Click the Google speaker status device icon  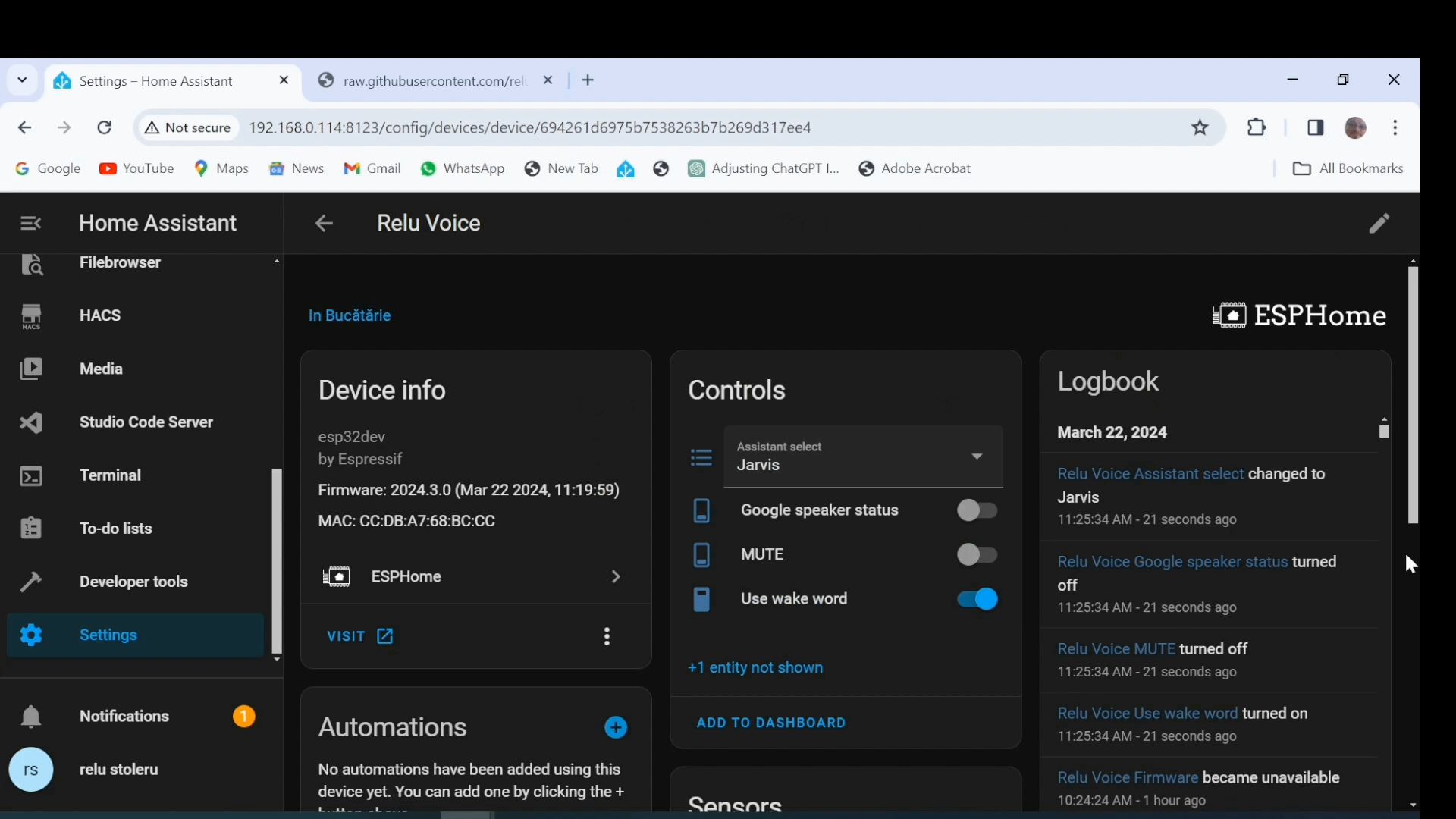tap(701, 510)
